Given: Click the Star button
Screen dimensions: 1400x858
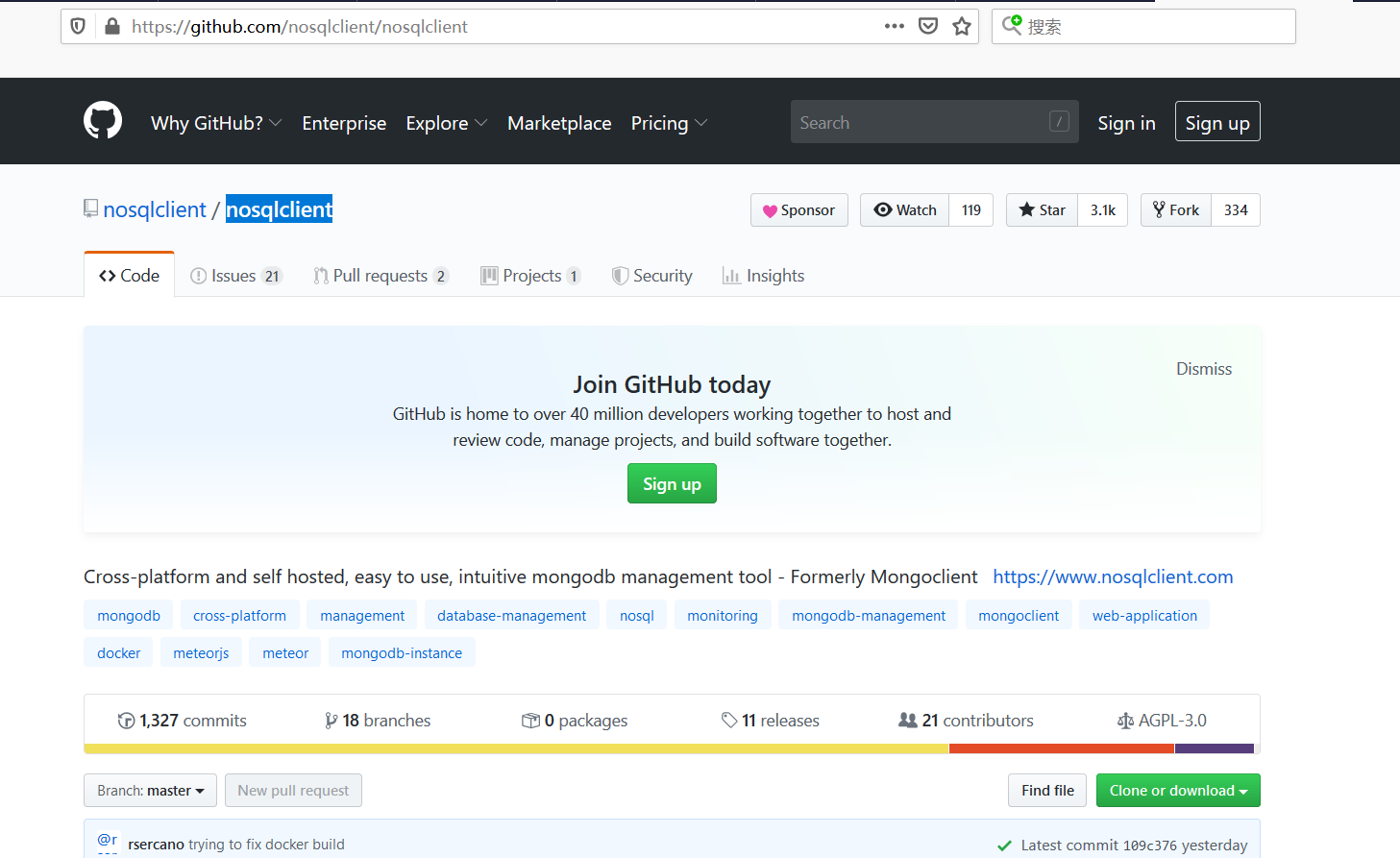Looking at the screenshot, I should pos(1043,210).
